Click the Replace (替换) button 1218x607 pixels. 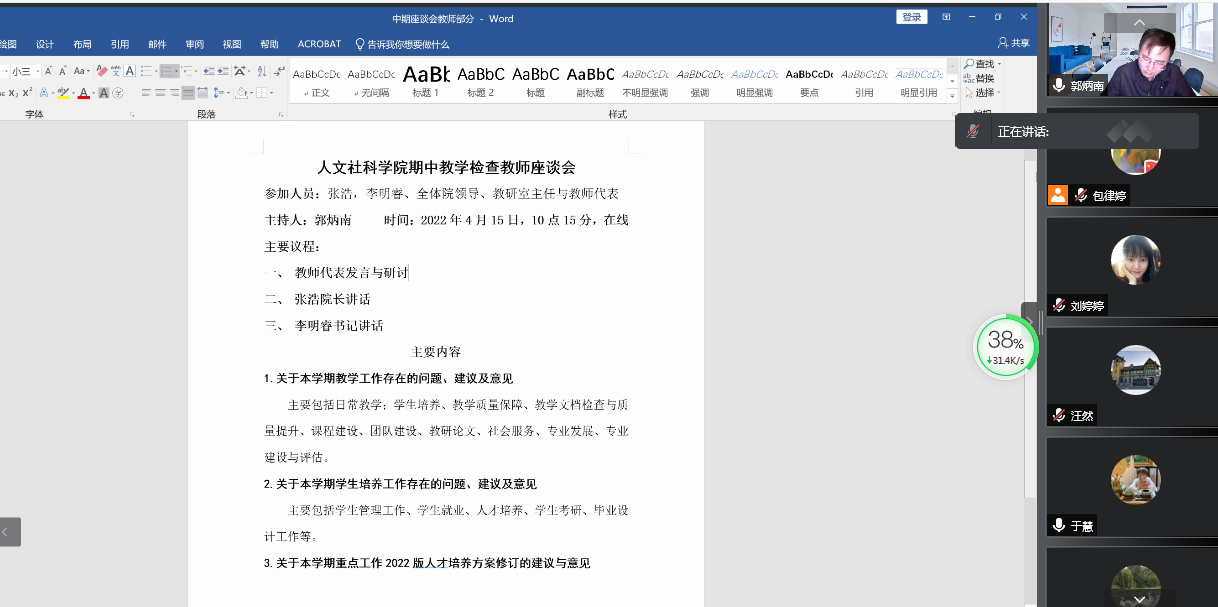coord(984,78)
